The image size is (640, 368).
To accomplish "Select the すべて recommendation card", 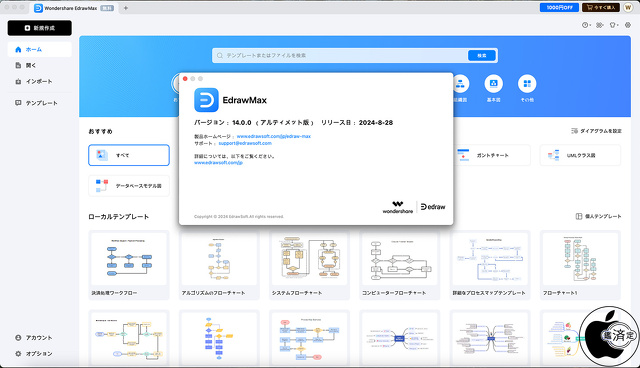I will point(129,155).
